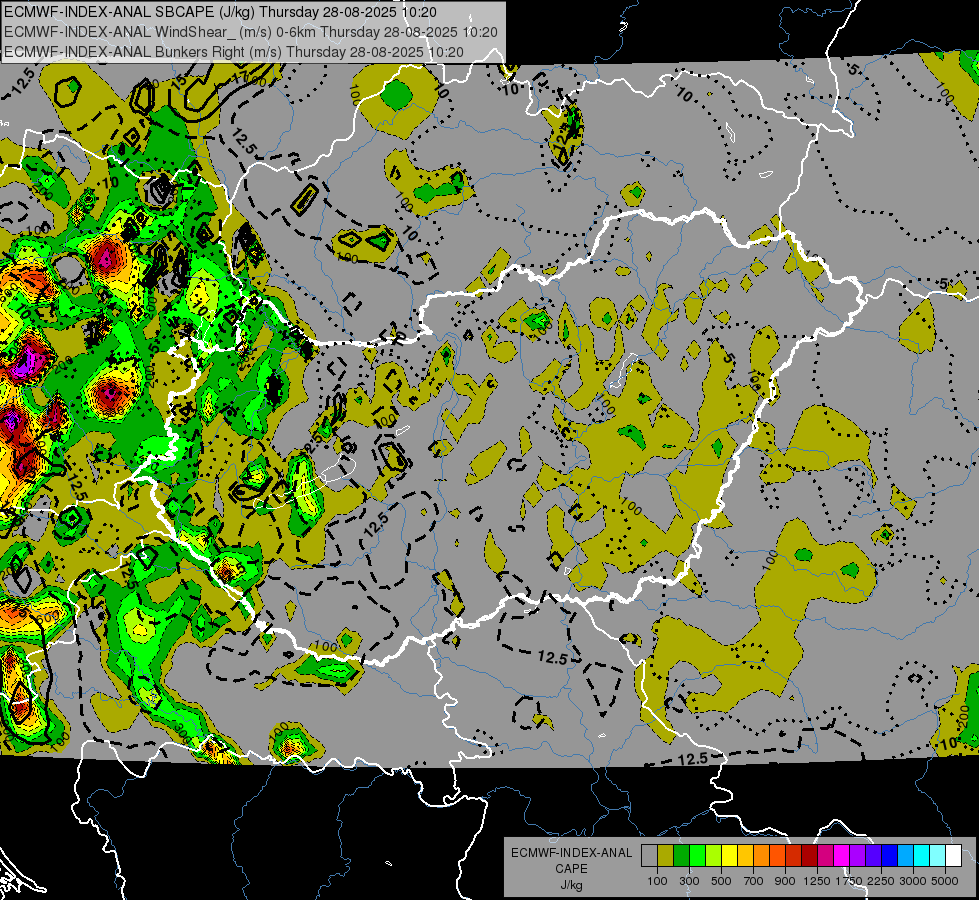The height and width of the screenshot is (900, 979).
Task: Click the legend value 500
Action: coord(721,881)
